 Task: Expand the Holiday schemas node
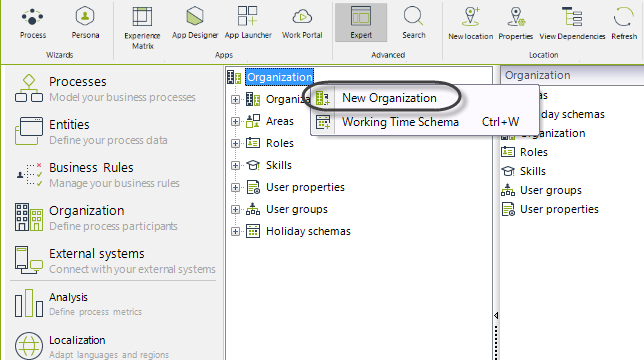235,232
